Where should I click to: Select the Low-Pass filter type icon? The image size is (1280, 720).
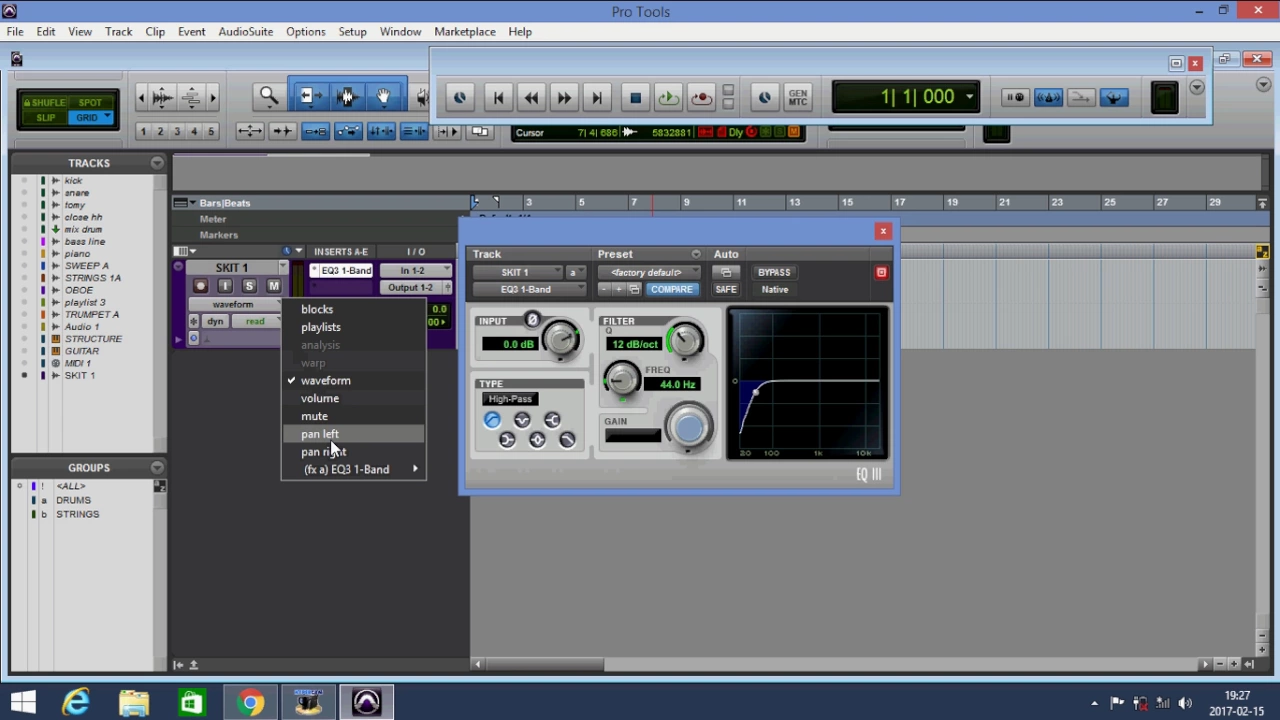pos(567,440)
